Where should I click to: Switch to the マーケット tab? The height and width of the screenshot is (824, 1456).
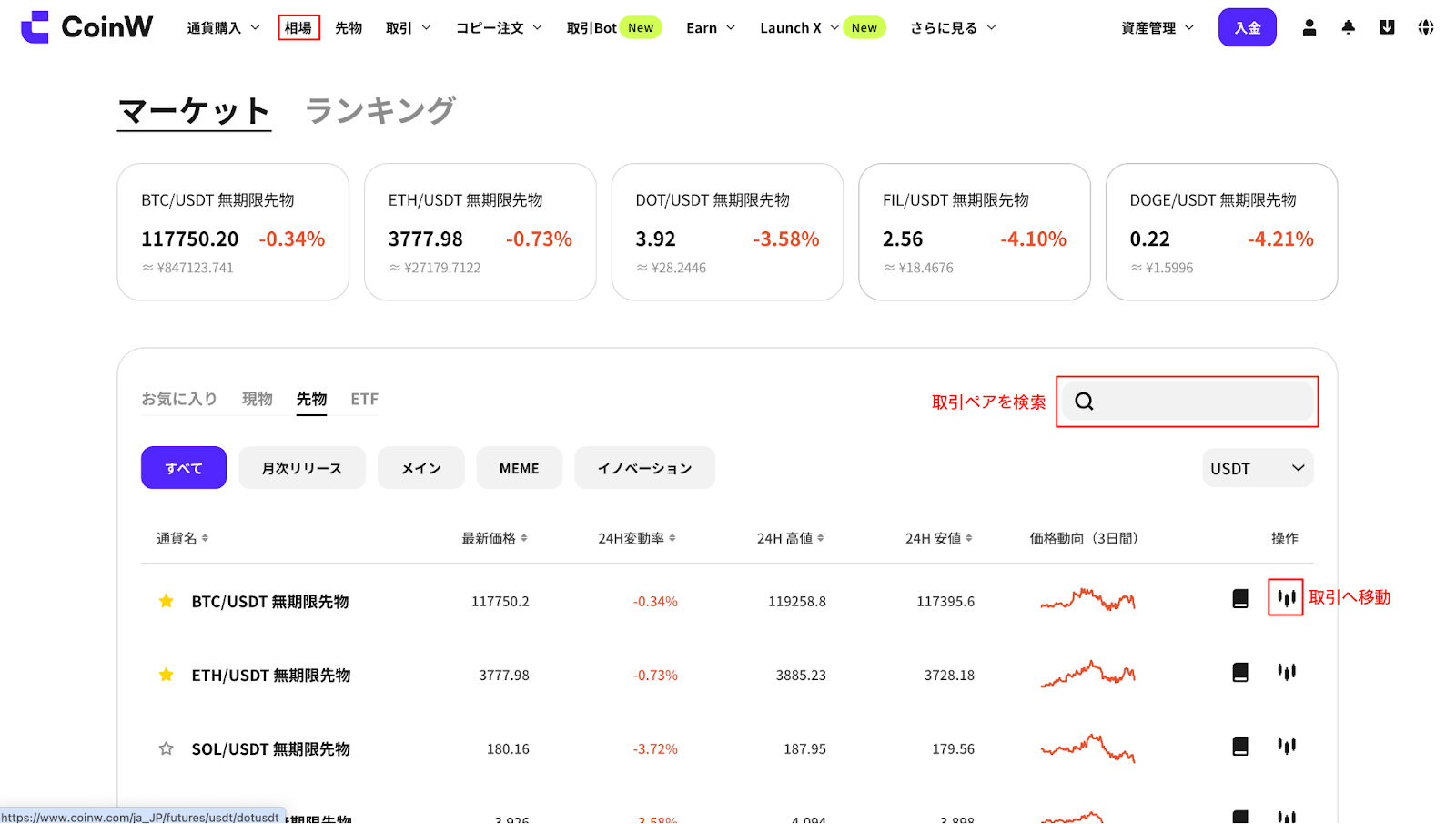[195, 111]
